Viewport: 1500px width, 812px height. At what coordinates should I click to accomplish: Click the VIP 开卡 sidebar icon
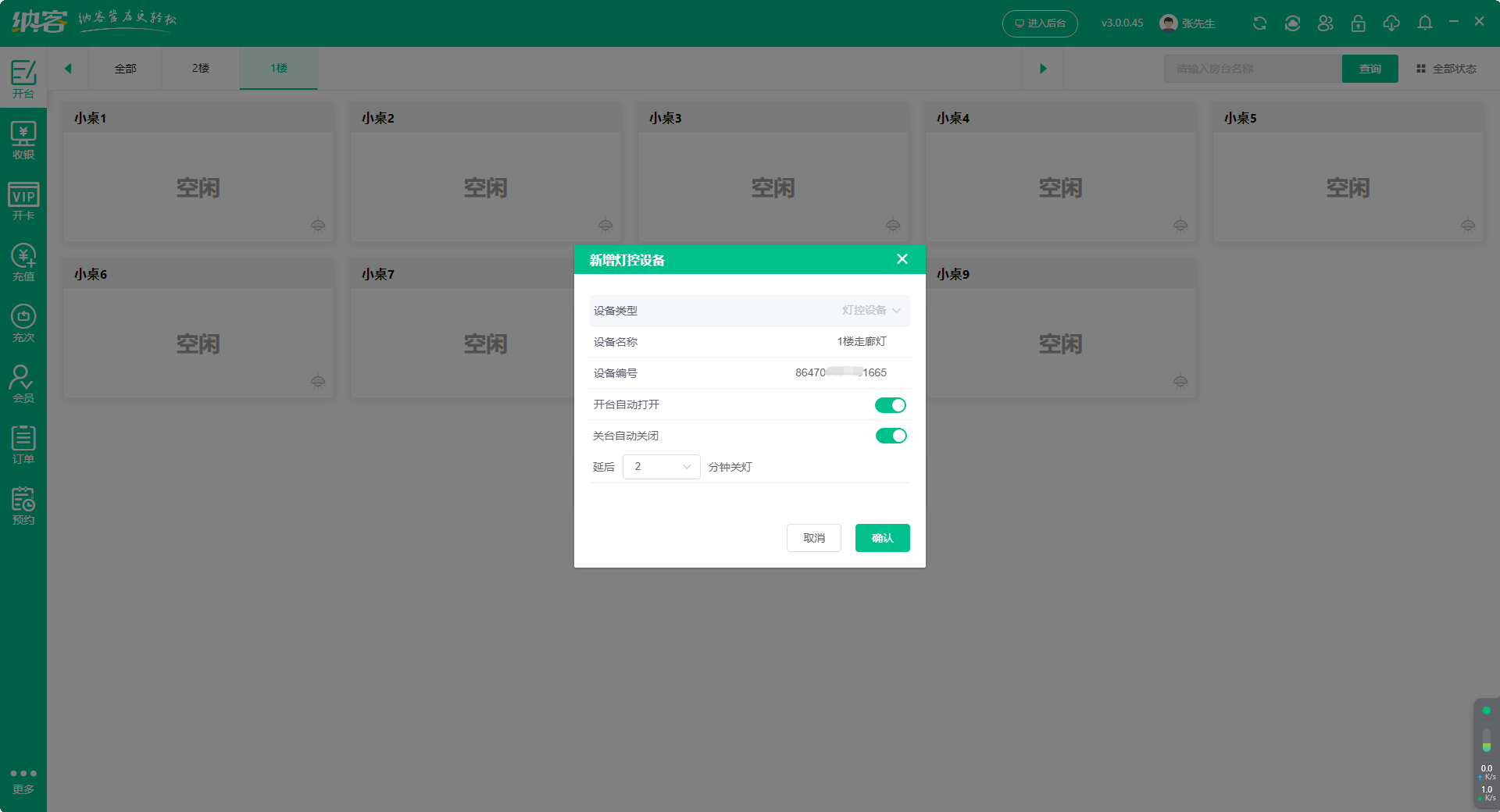(x=23, y=201)
